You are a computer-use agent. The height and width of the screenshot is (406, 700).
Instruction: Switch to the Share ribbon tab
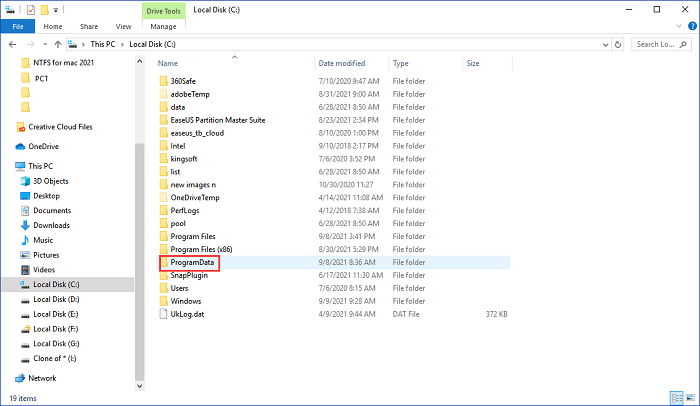(89, 26)
